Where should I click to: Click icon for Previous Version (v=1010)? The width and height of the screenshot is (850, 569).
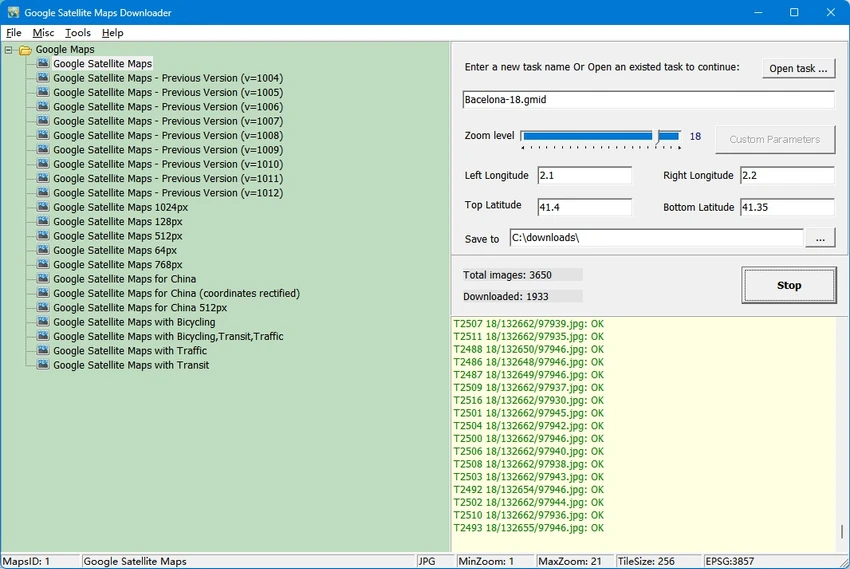click(43, 164)
